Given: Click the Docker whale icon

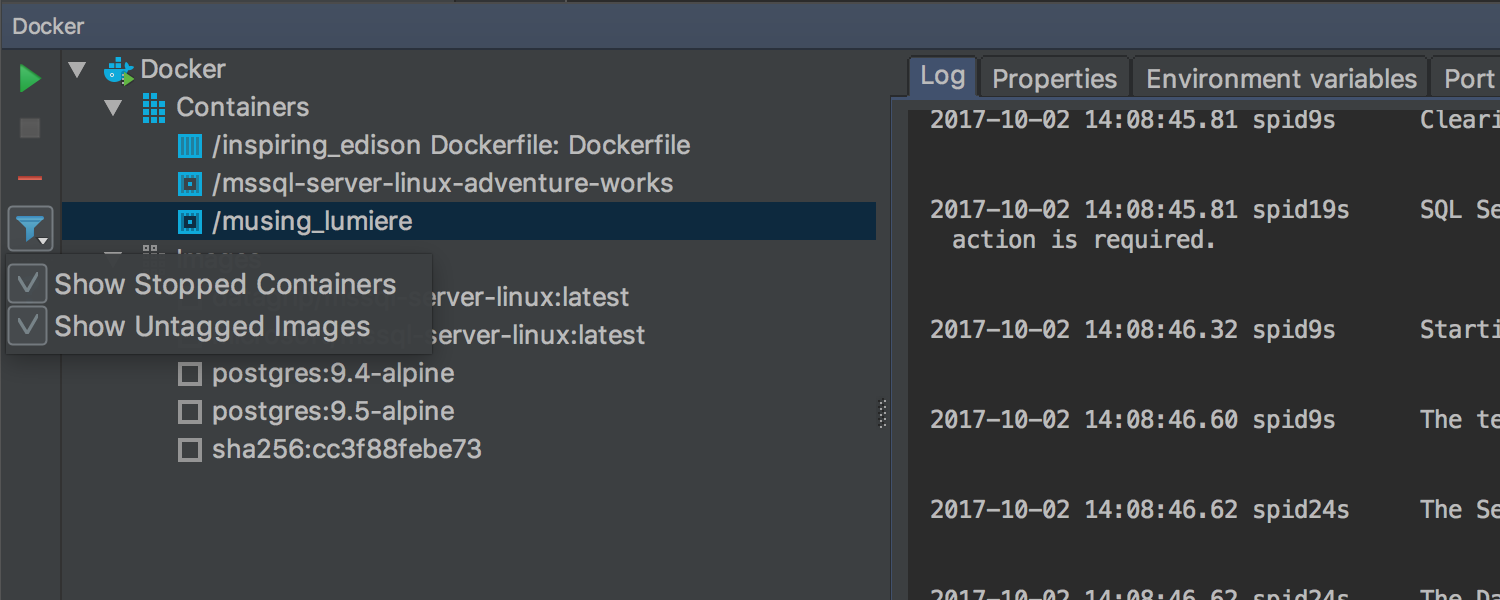Looking at the screenshot, I should (x=119, y=70).
